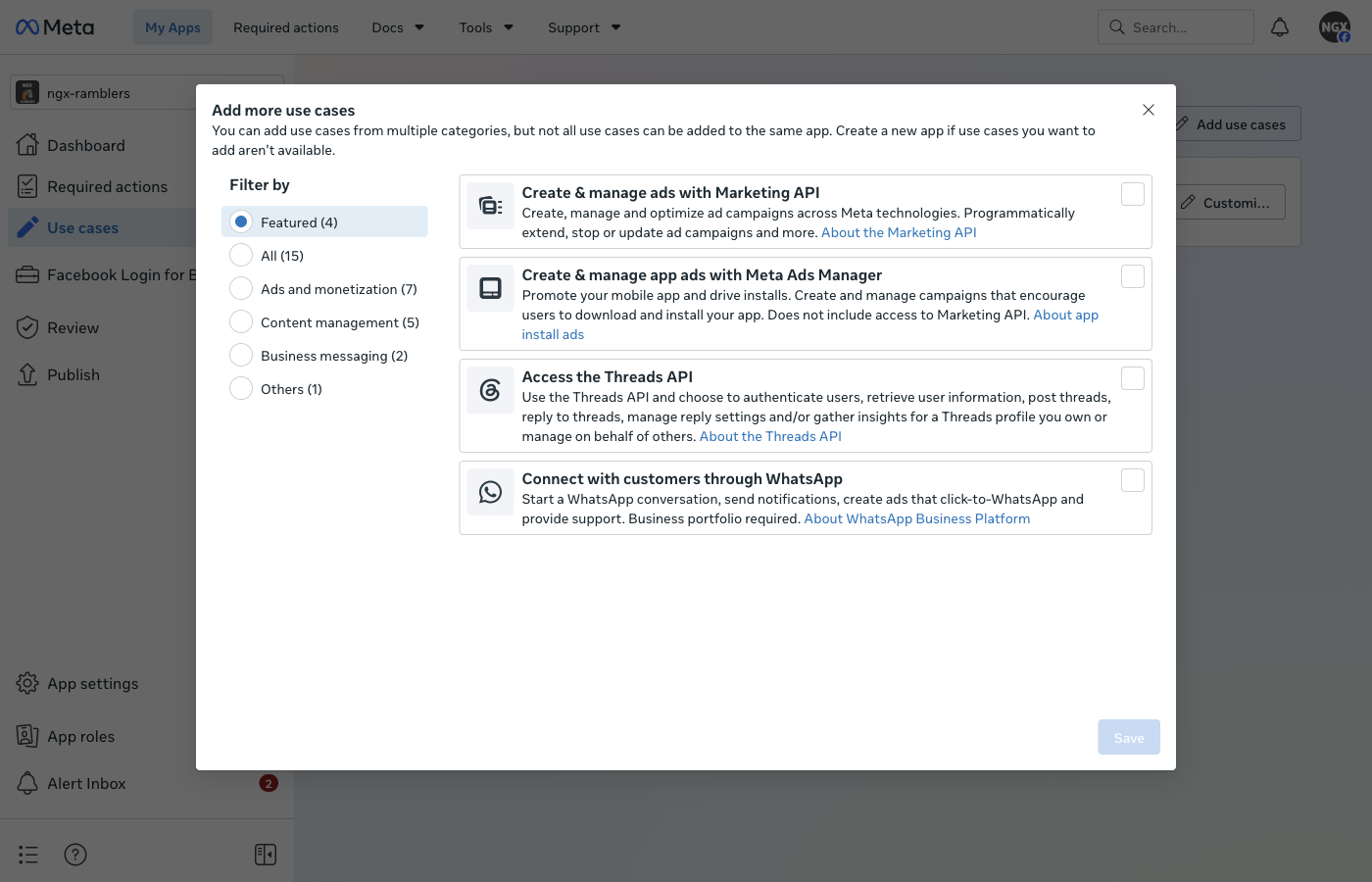
Task: Check the Threads API use case checkbox
Action: 1133,378
